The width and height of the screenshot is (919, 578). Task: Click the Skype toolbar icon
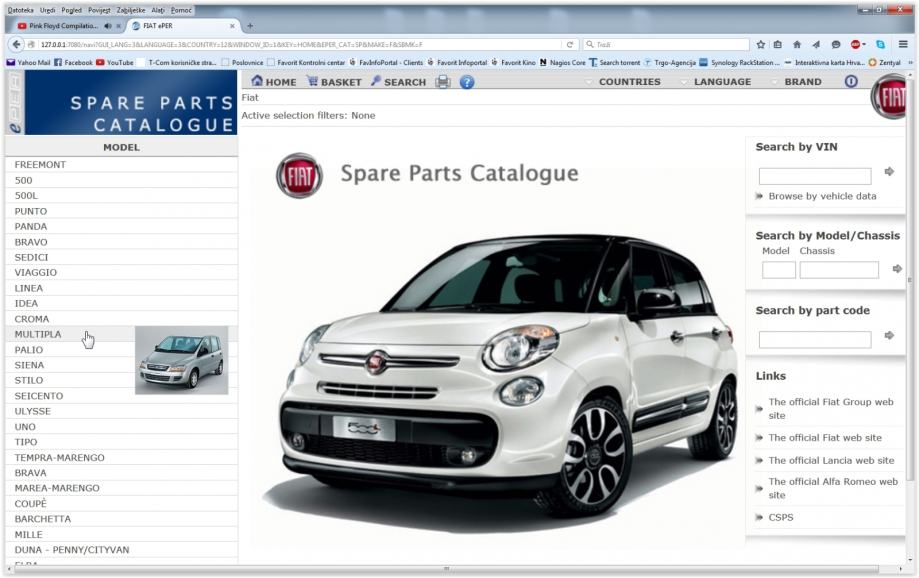click(x=880, y=44)
